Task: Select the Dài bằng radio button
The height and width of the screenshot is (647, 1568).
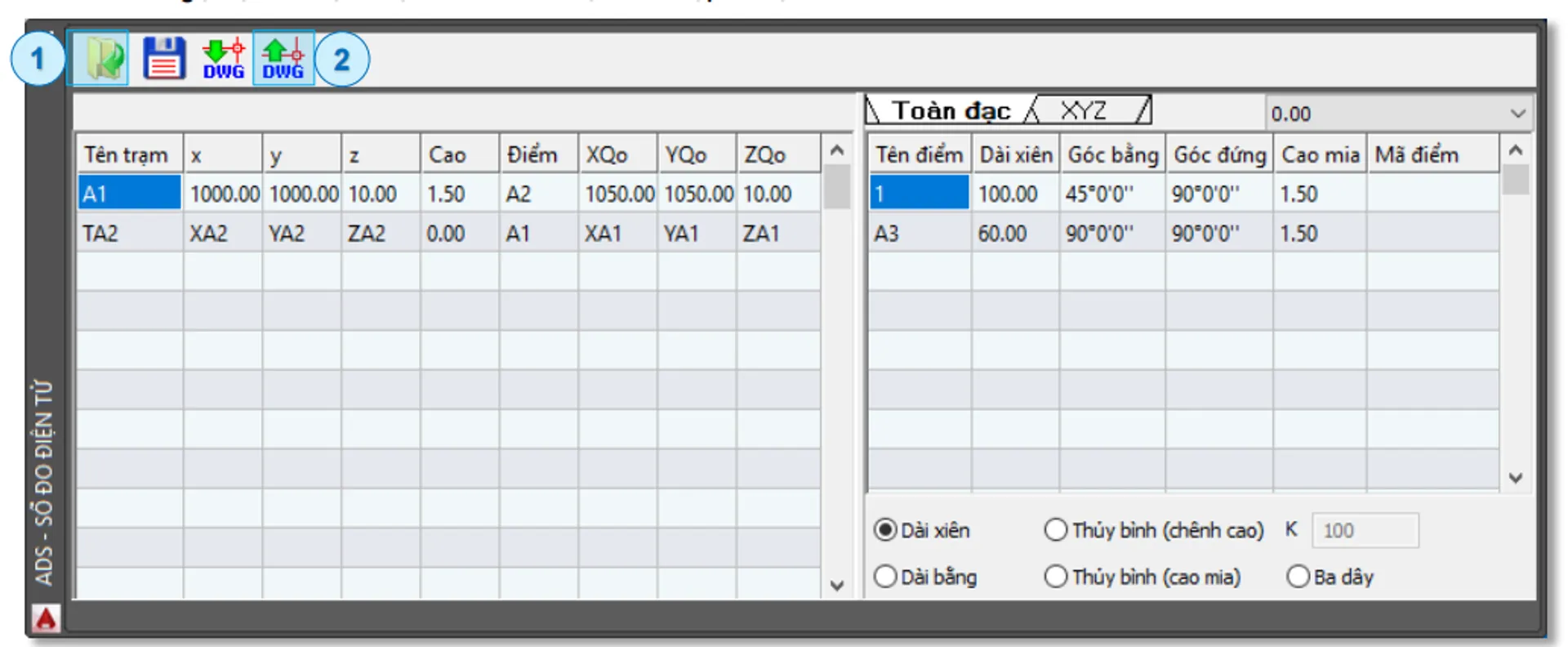Action: pyautogui.click(x=885, y=577)
